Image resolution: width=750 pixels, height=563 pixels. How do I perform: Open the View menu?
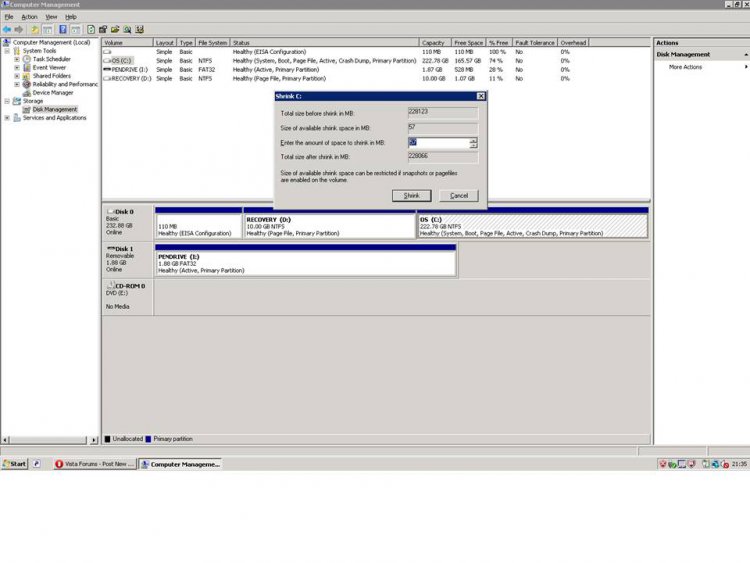(x=51, y=17)
